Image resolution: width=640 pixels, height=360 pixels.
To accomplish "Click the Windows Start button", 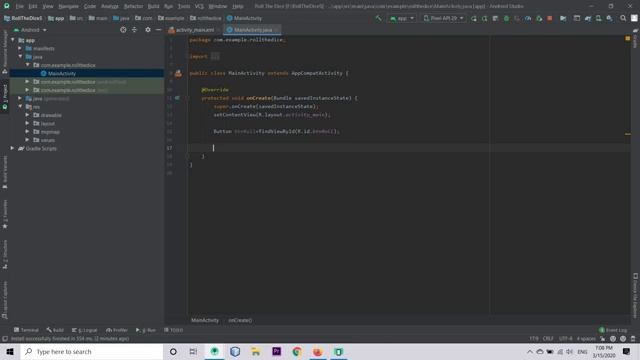I will [x=10, y=351].
